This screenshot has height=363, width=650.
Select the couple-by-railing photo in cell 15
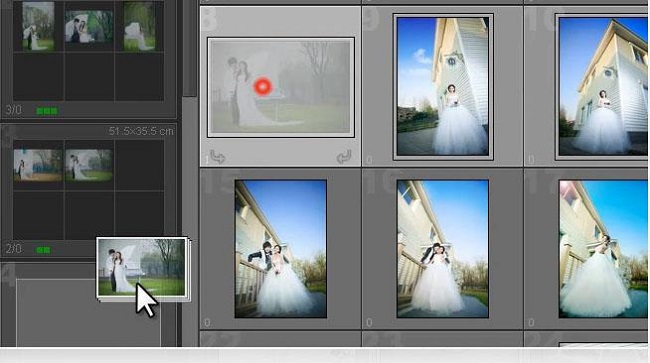pyautogui.click(x=281, y=249)
